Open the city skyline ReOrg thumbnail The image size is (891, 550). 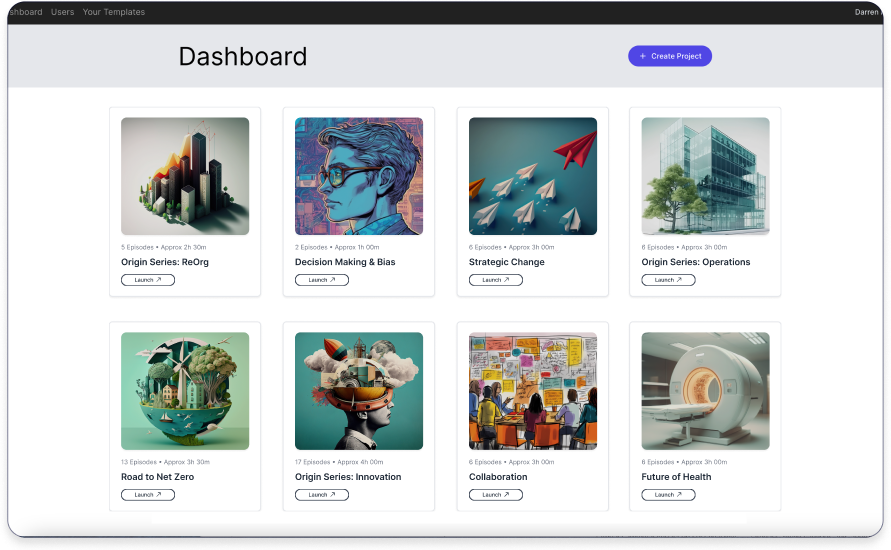pyautogui.click(x=185, y=176)
